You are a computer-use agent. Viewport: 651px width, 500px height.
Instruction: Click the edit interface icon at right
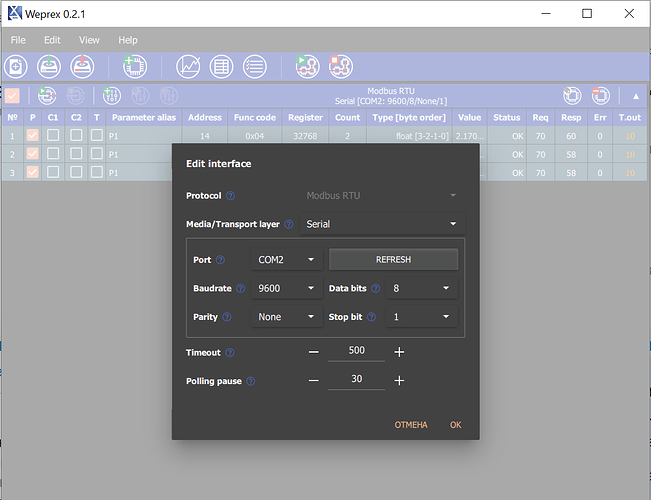coord(572,96)
